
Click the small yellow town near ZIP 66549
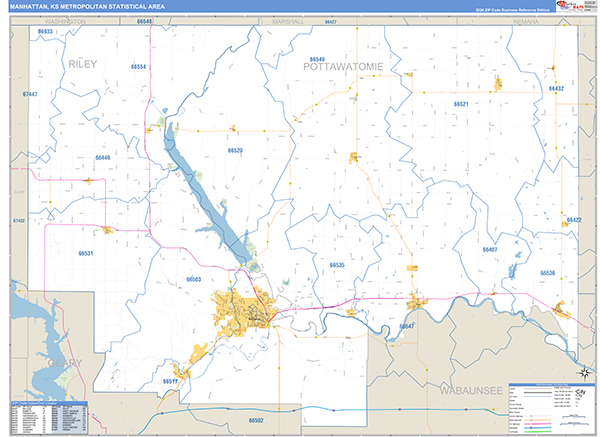tap(354, 157)
